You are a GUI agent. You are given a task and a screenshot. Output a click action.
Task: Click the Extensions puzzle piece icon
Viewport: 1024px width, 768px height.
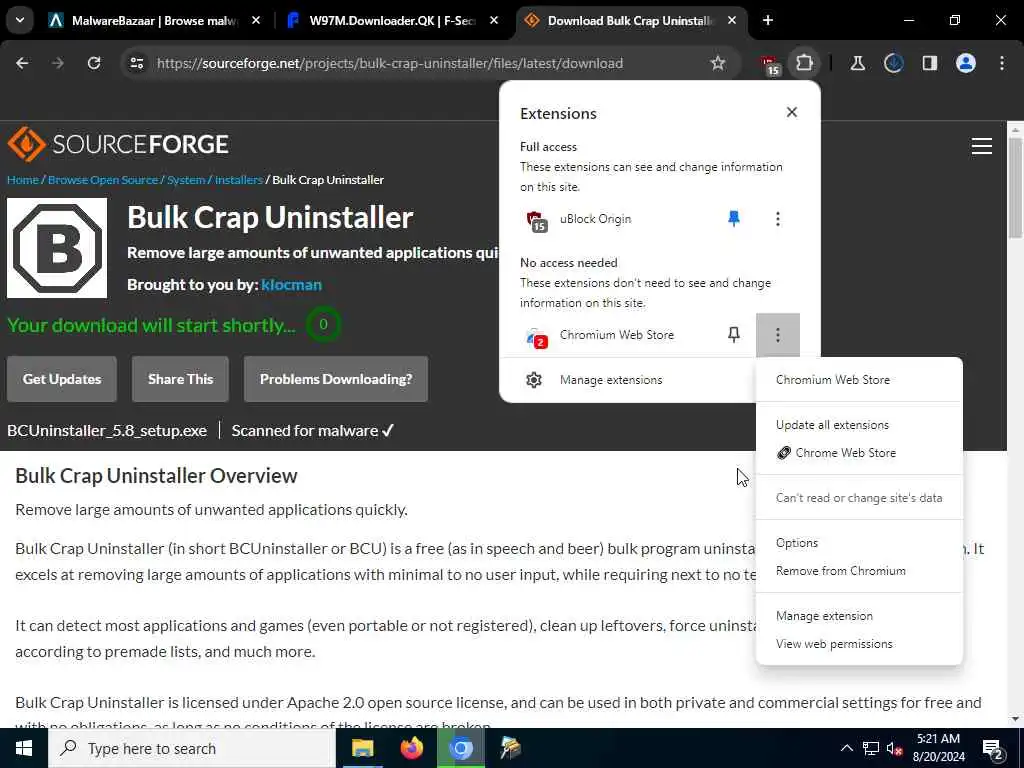[x=805, y=63]
